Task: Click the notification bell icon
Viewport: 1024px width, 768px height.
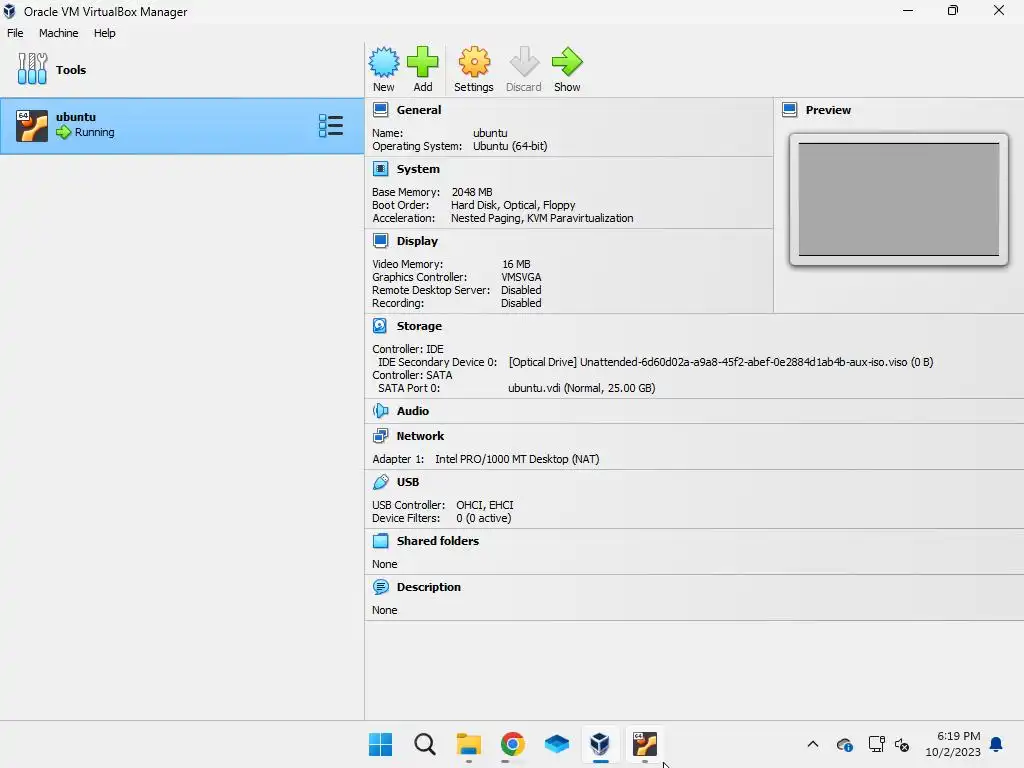Action: (x=997, y=744)
